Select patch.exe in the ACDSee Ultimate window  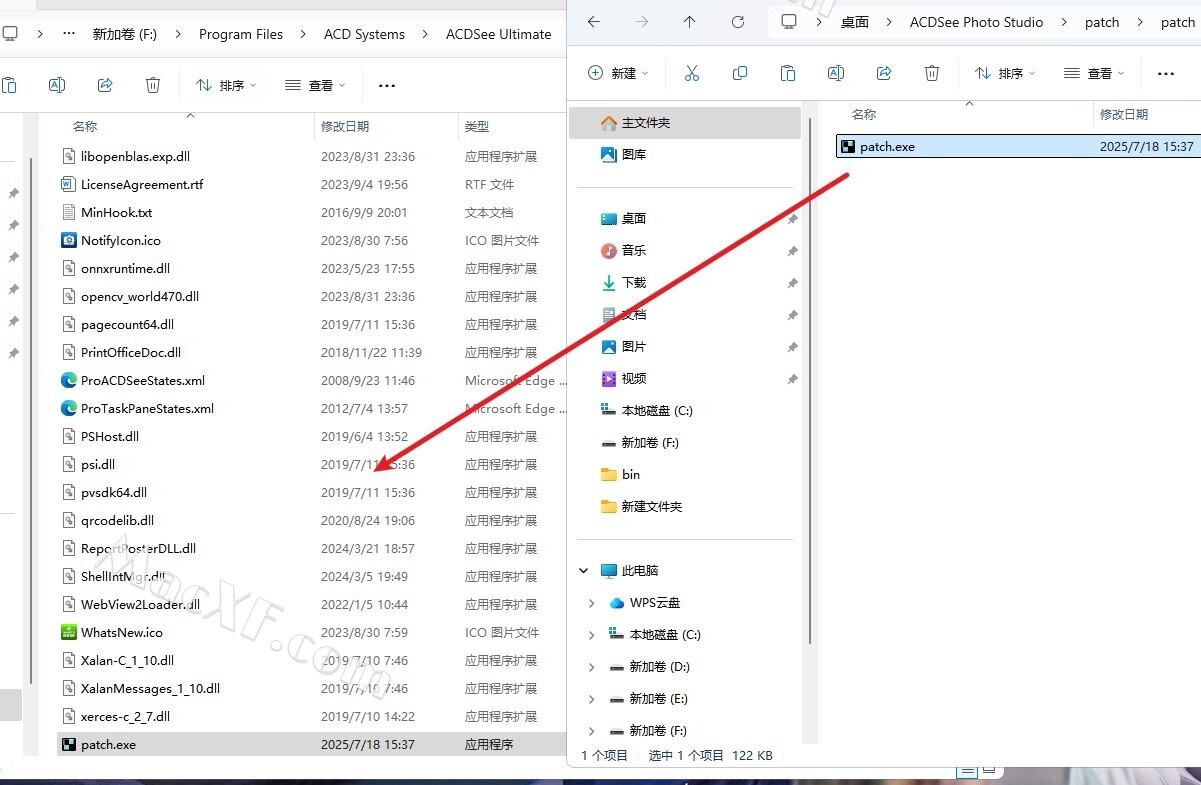point(312,744)
